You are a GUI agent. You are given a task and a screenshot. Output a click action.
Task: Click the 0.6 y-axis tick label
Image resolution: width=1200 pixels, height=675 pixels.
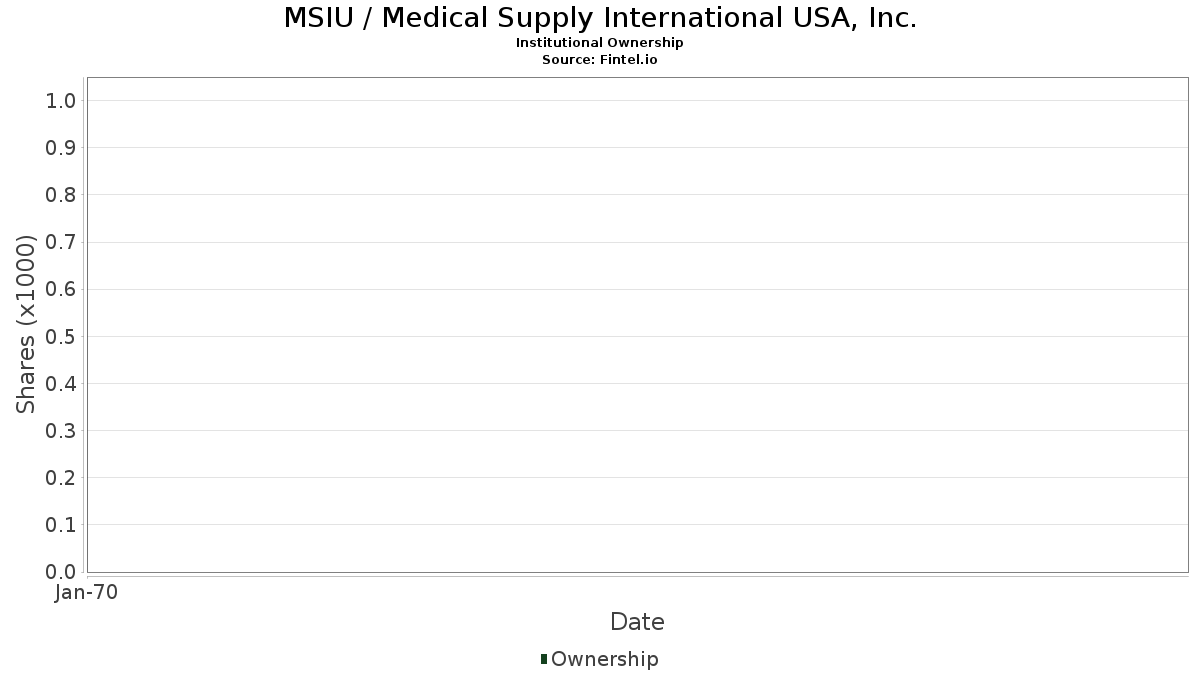(61, 289)
